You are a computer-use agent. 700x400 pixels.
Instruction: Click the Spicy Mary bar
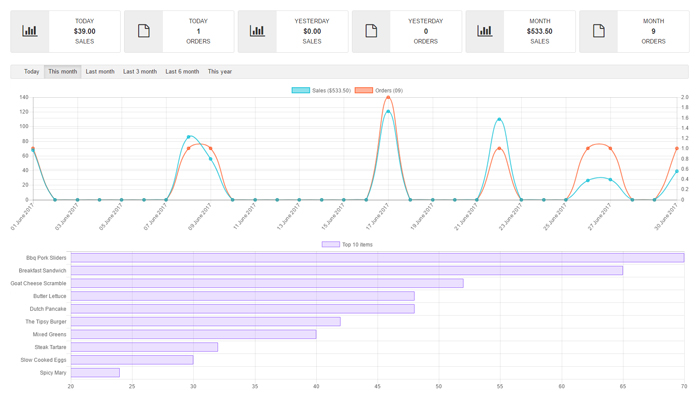95,373
